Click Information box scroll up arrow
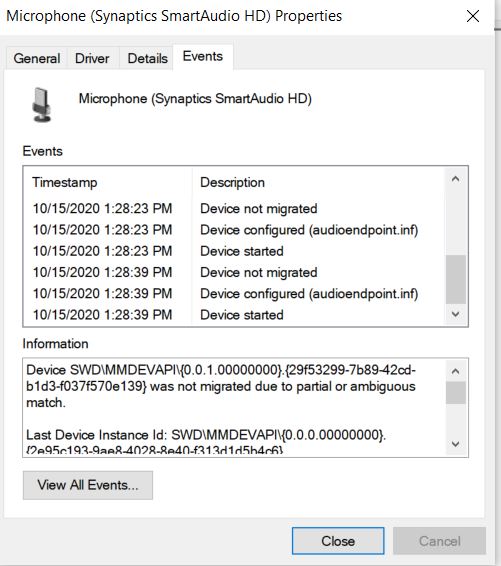This screenshot has width=501, height=566. pyautogui.click(x=456, y=371)
